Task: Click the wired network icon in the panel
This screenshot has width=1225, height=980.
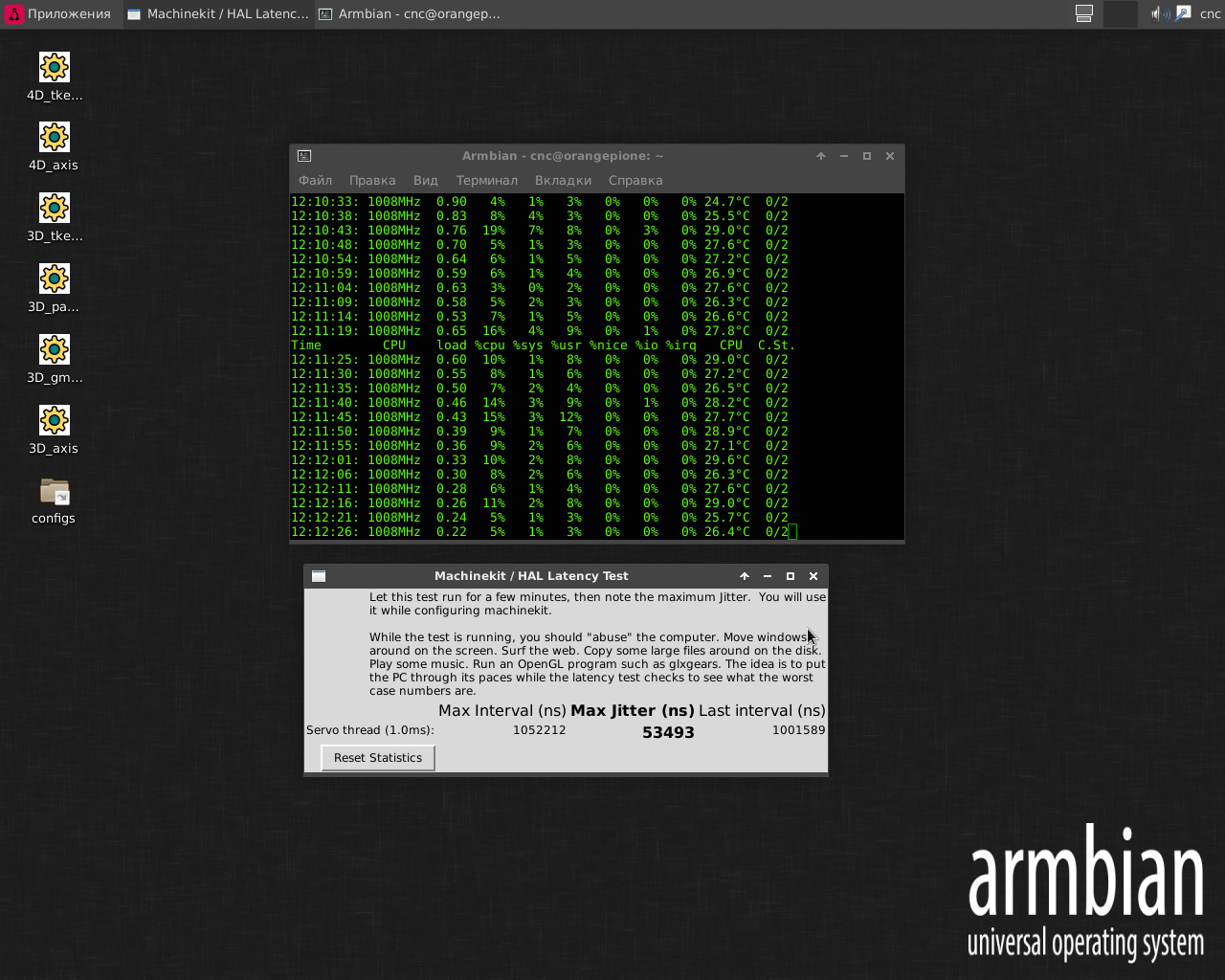Action: click(x=1184, y=13)
